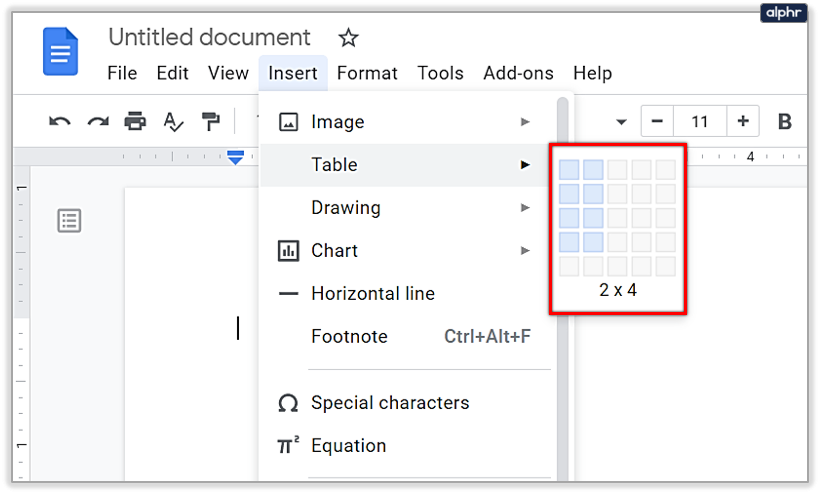820x494 pixels.
Task: Click the Undo arrow icon
Action: tap(60, 122)
